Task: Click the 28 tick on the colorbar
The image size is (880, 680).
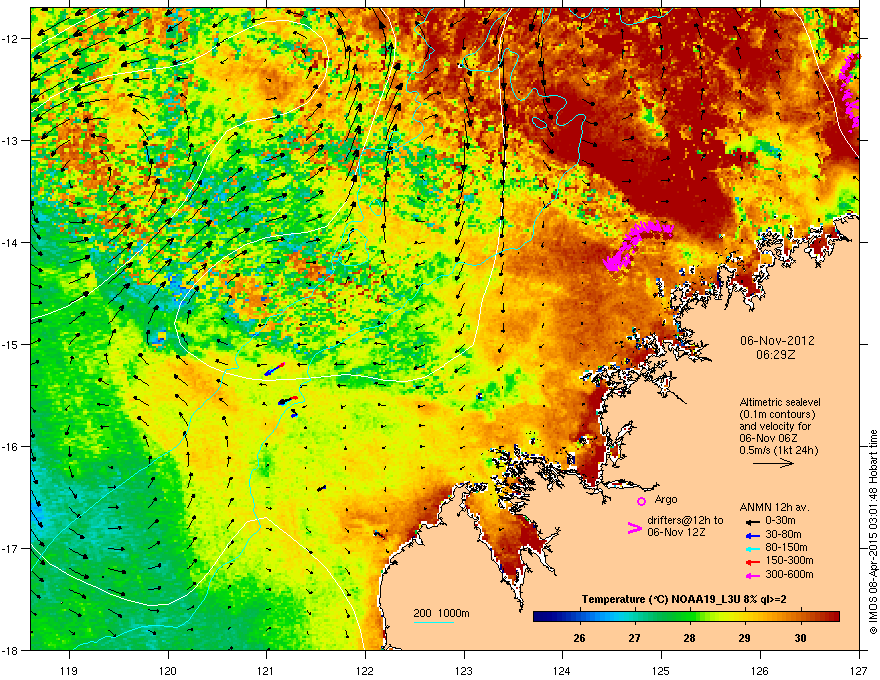Action: coord(689,638)
